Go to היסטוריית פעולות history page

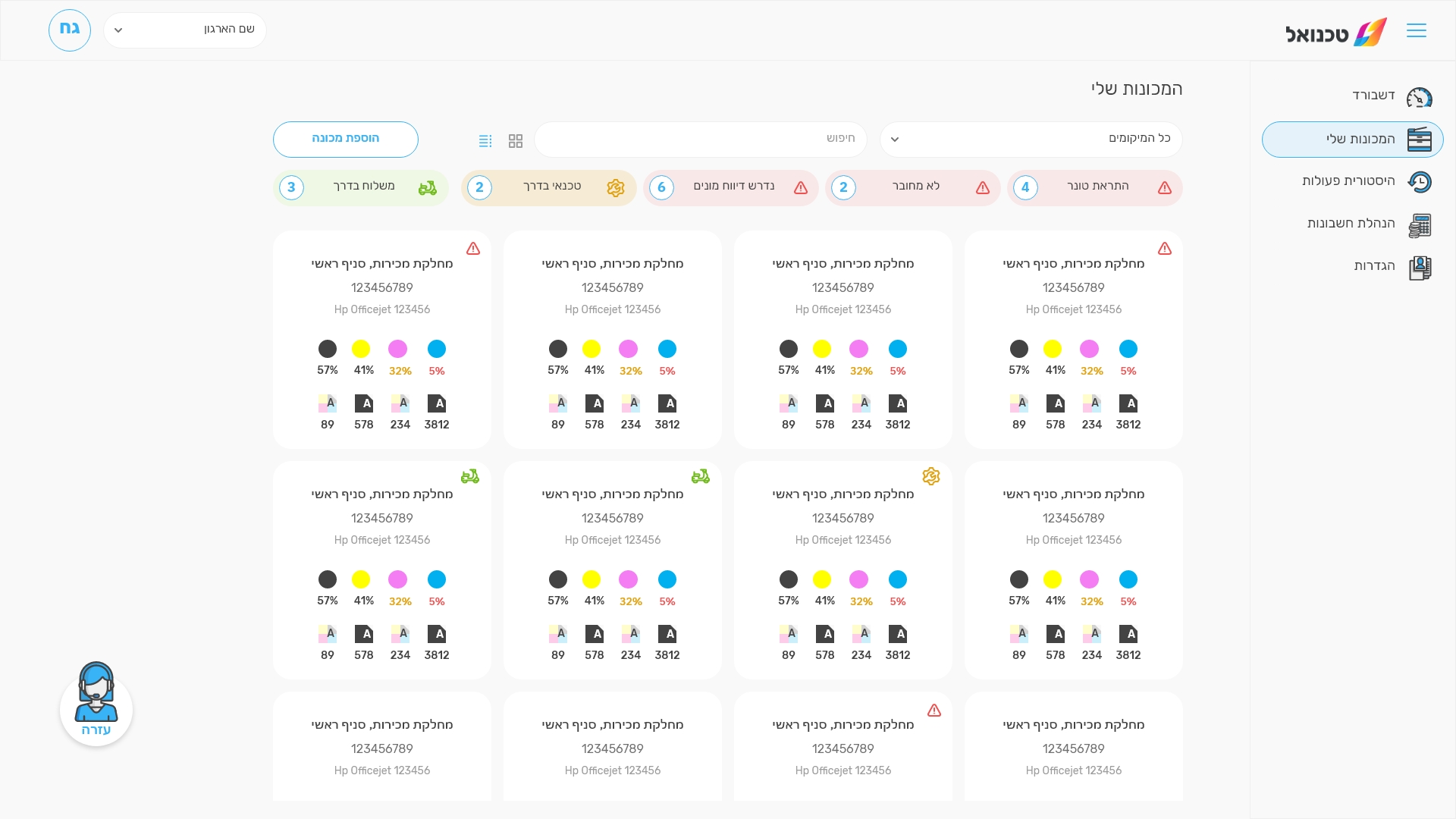pyautogui.click(x=1353, y=181)
